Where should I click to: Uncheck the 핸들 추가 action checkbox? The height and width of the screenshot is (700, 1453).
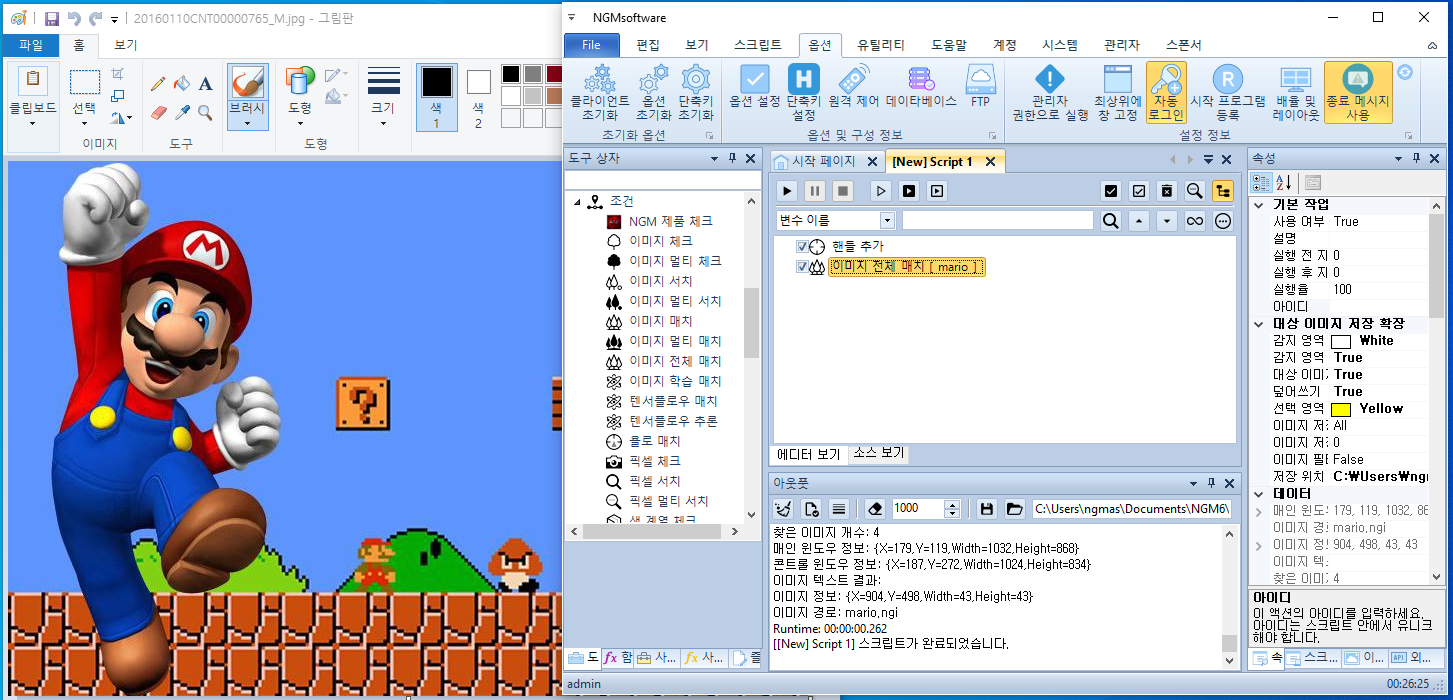[x=802, y=247]
